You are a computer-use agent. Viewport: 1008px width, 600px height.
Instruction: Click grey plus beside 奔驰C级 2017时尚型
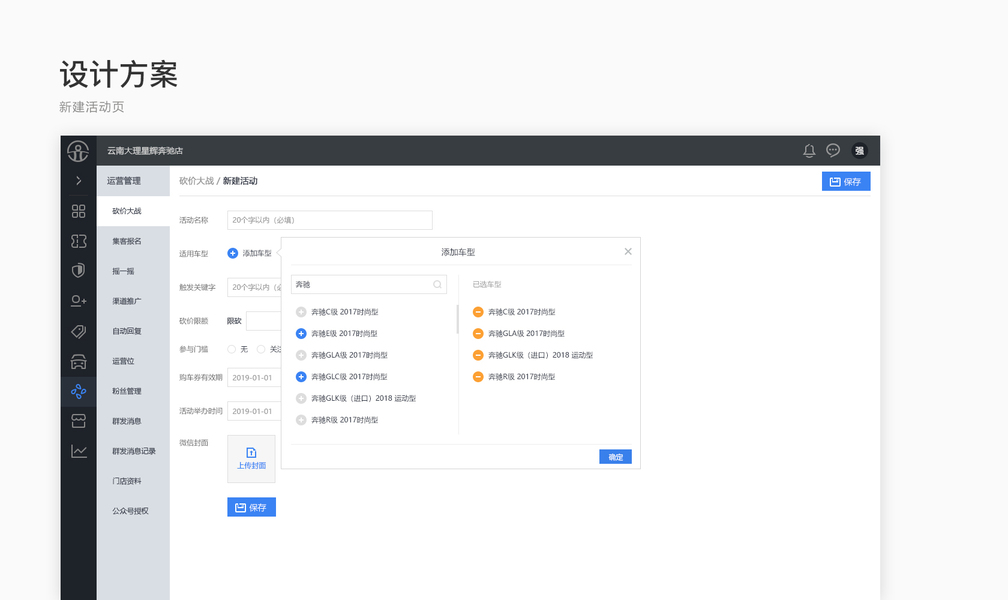coord(301,312)
